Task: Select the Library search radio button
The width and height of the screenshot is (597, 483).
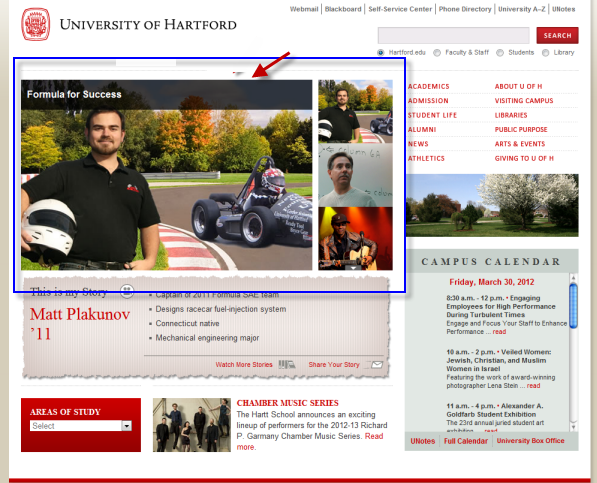Action: coord(546,53)
